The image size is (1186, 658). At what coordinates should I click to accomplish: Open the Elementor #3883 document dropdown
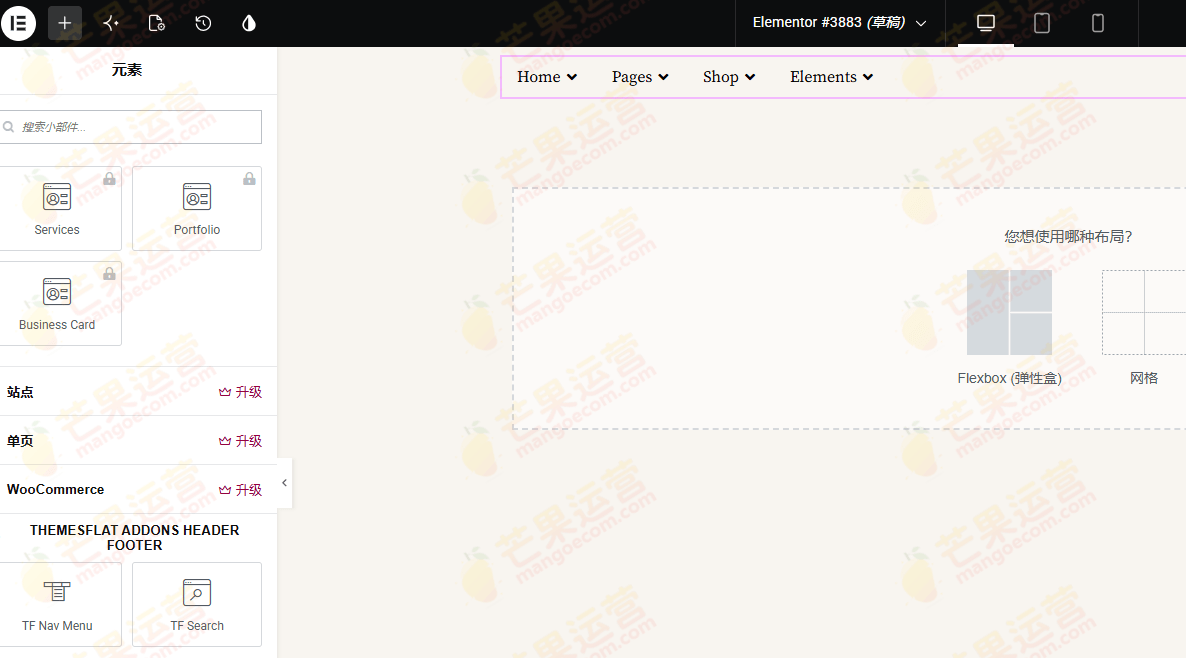tap(840, 23)
